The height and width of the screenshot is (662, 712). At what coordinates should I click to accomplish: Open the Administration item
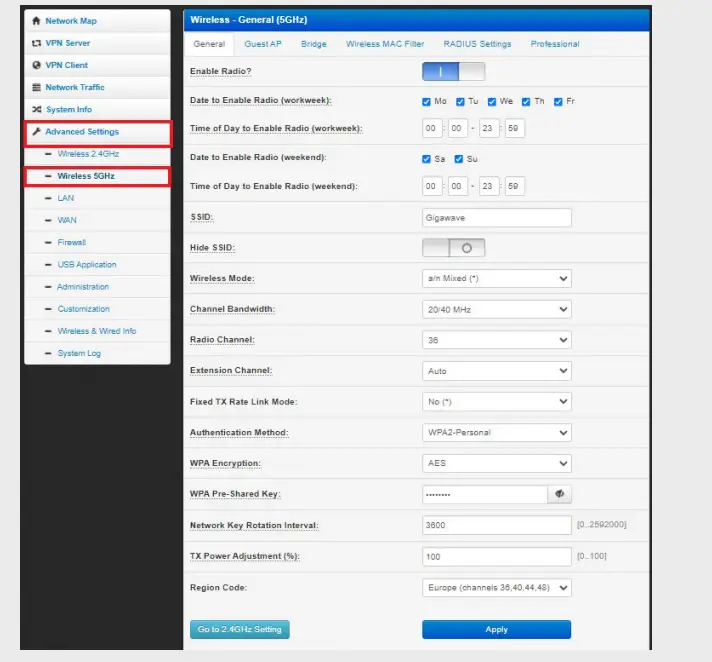click(x=83, y=287)
